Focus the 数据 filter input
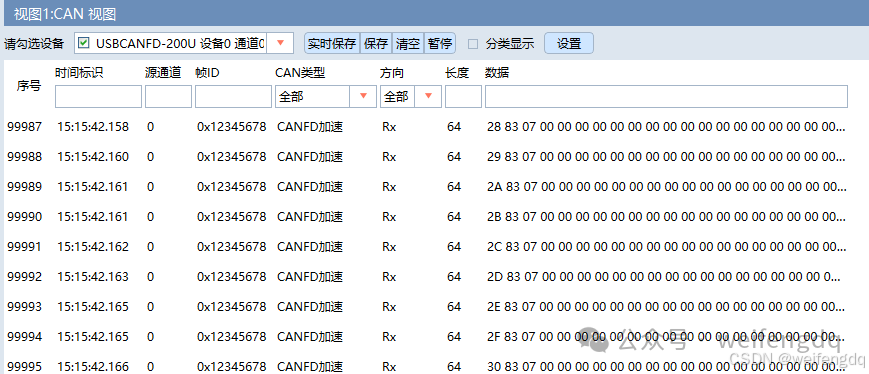The height and width of the screenshot is (374, 869). pos(666,96)
